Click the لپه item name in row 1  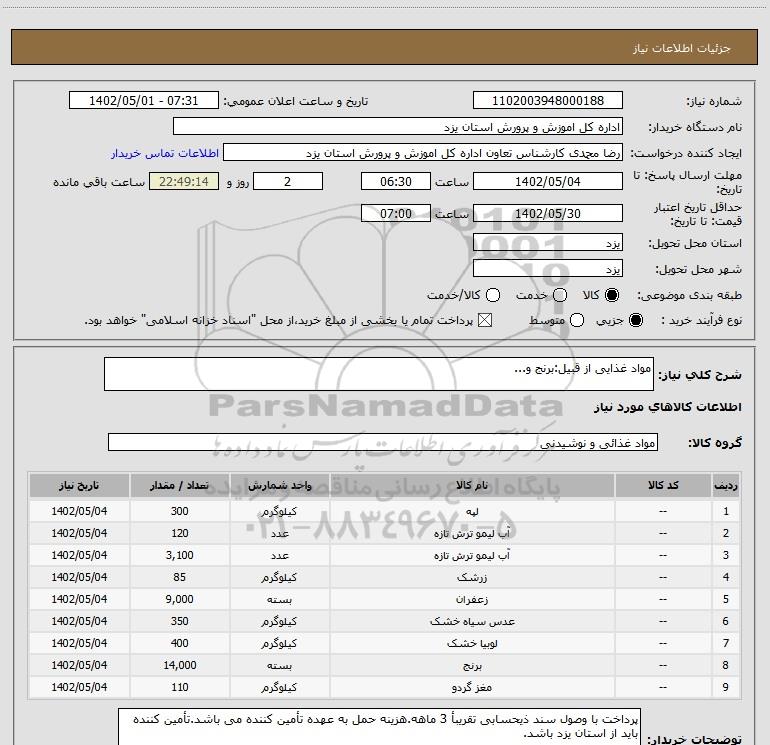point(472,511)
